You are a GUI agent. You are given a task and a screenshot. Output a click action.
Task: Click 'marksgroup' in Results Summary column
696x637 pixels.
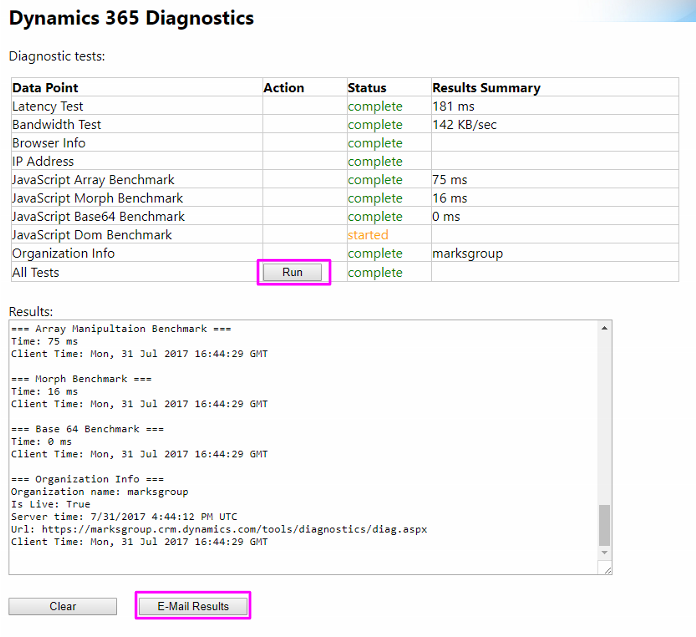(468, 253)
